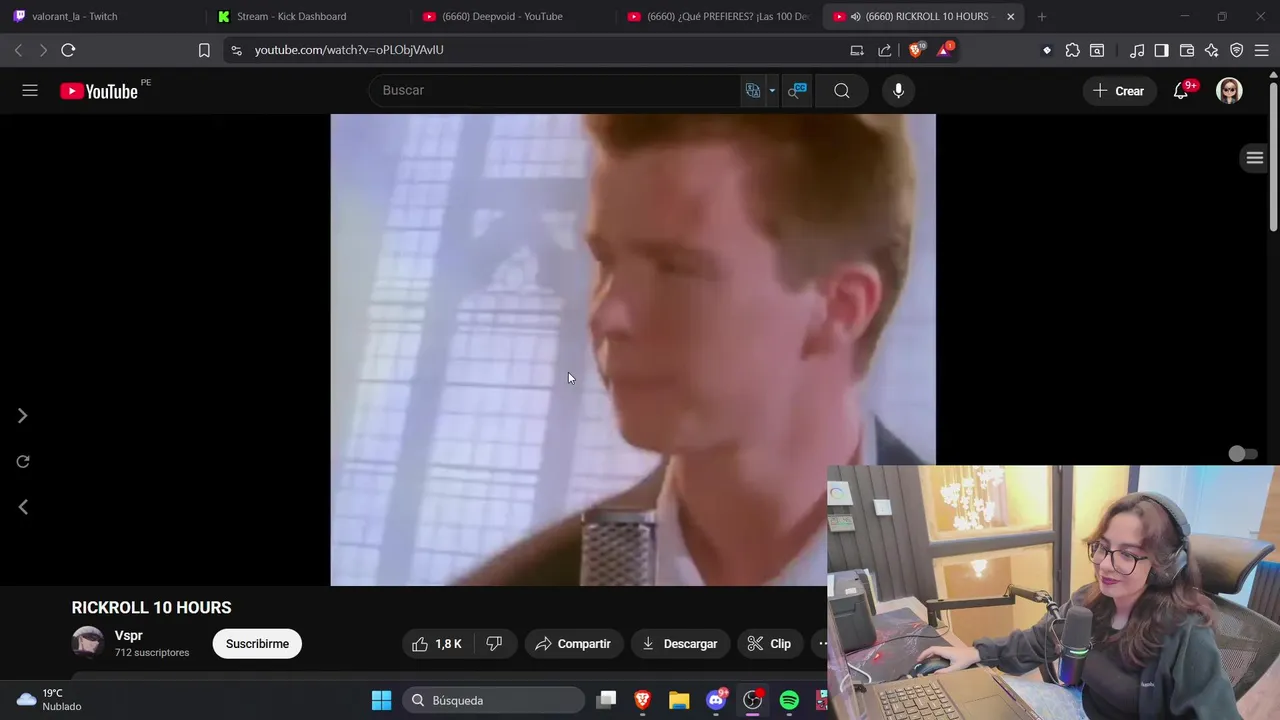
Task: Open more actions ellipsis beside Clip
Action: pyautogui.click(x=822, y=644)
